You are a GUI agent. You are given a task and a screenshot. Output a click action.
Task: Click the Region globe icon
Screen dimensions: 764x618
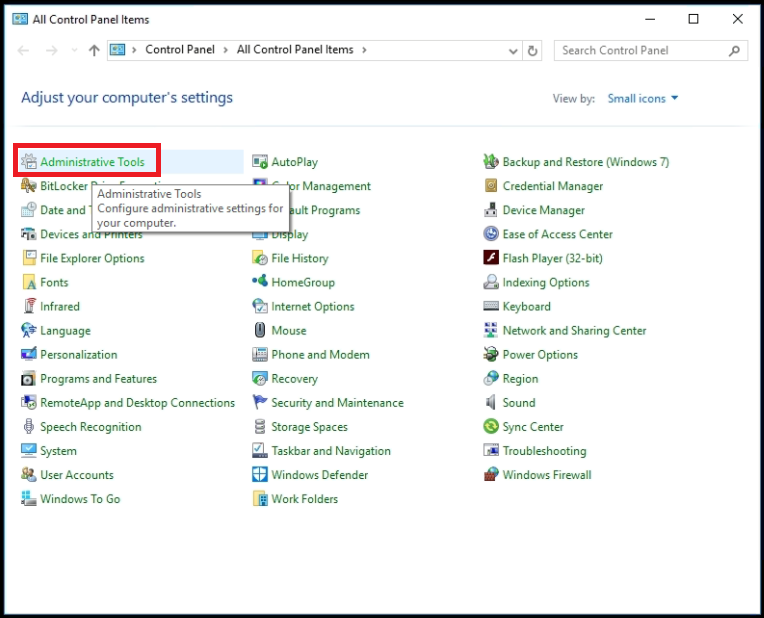[491, 378]
